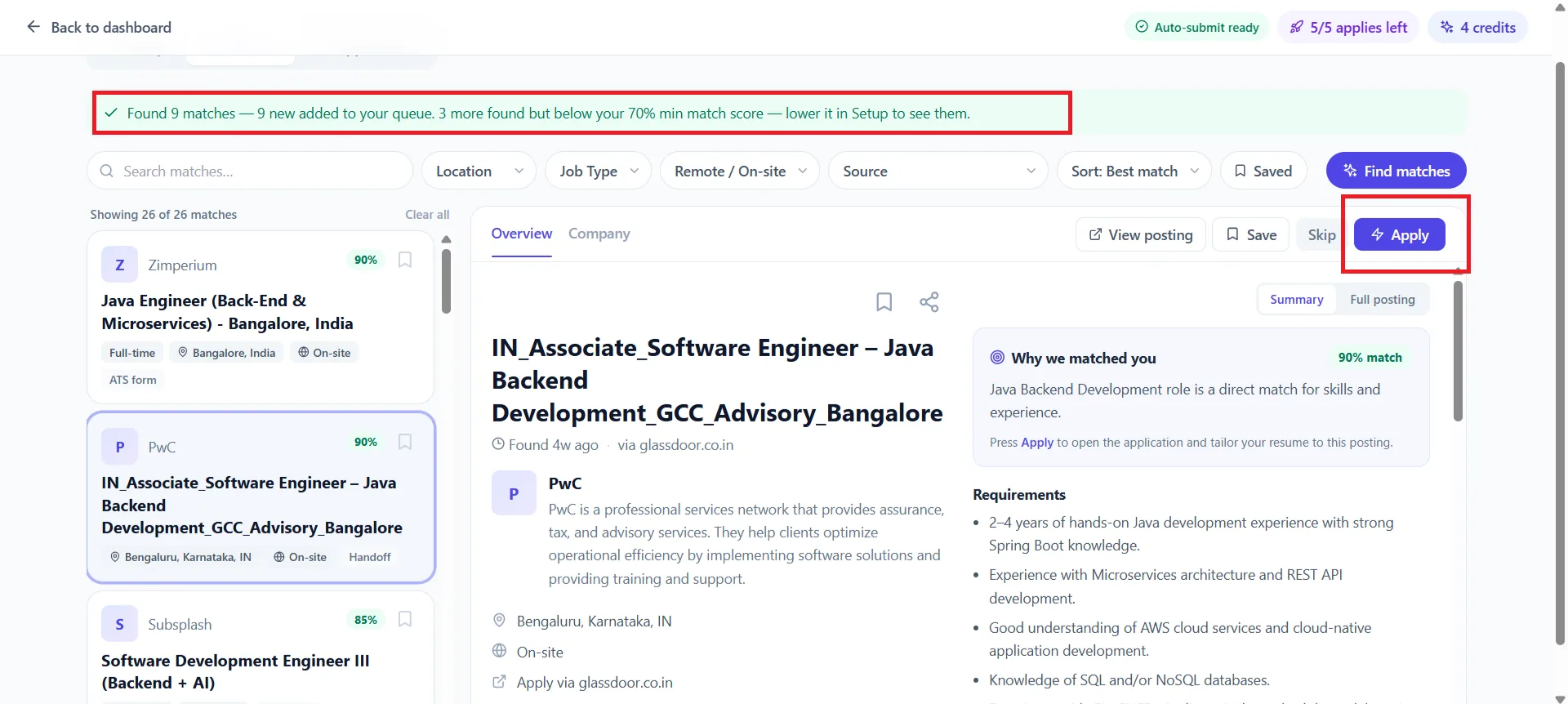The image size is (1568, 704).
Task: Click Showing 26 of 26 matches text
Action: (x=163, y=214)
